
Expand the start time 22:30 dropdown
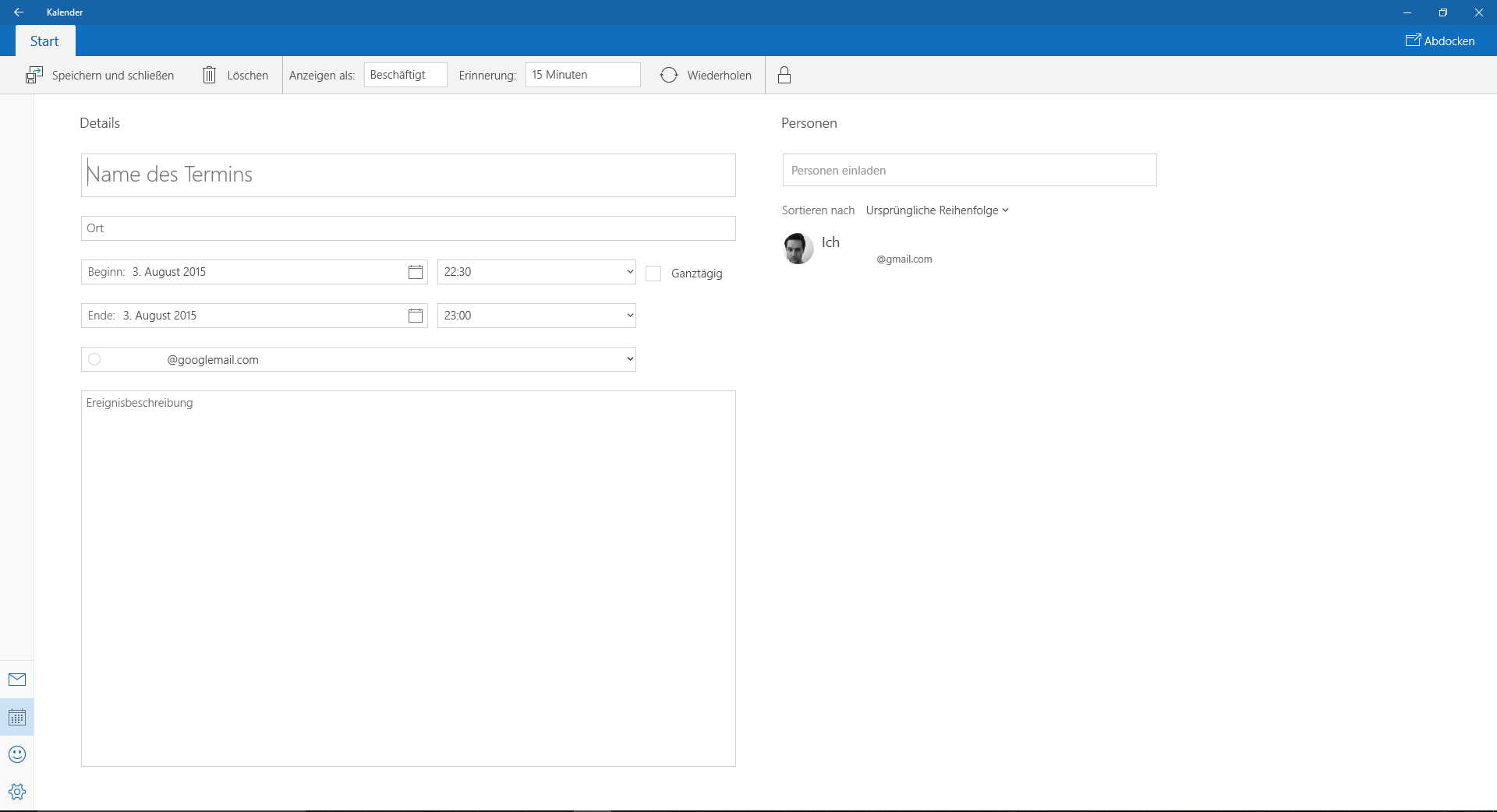tap(536, 272)
